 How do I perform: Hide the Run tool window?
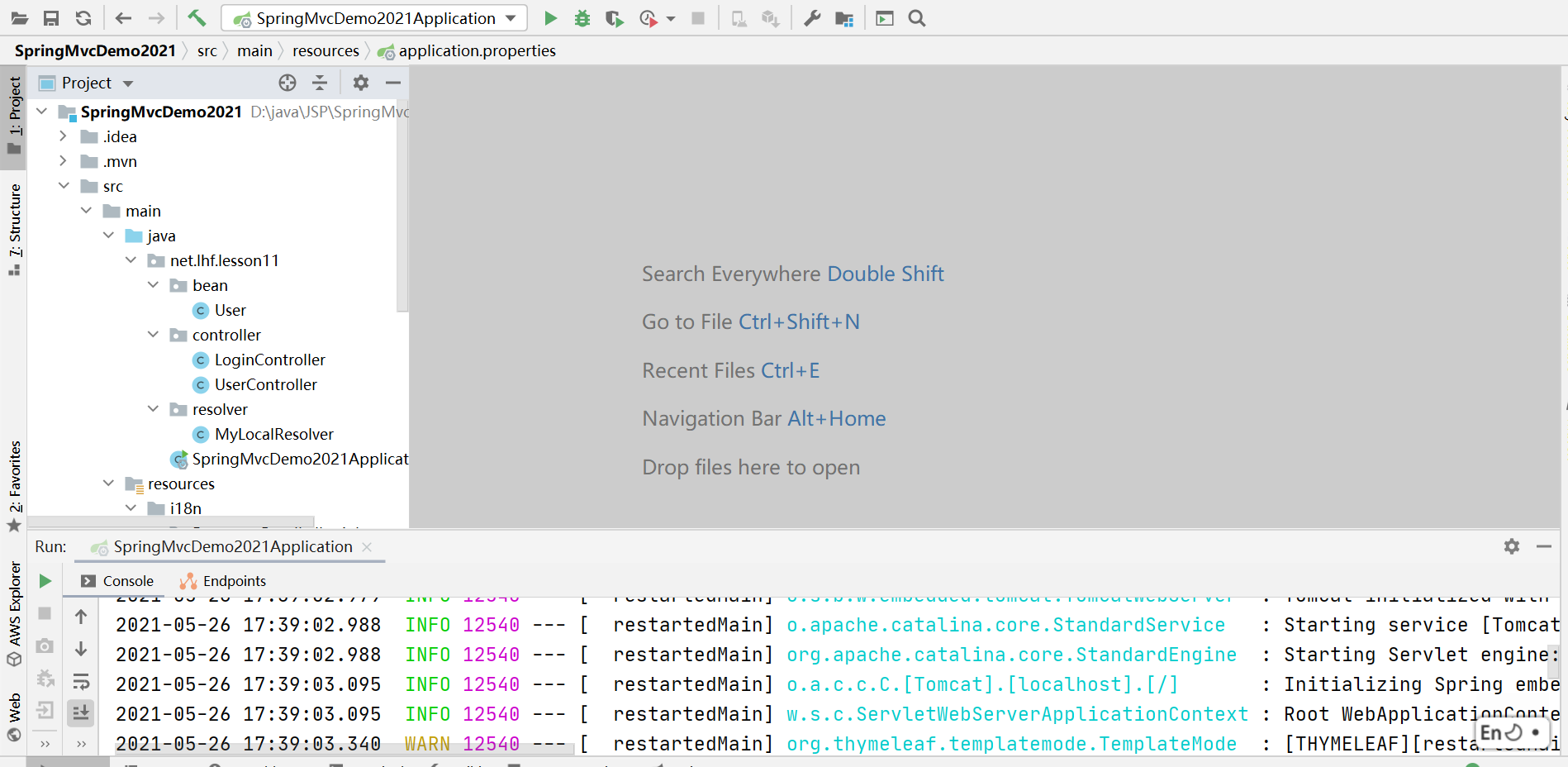tap(1544, 546)
